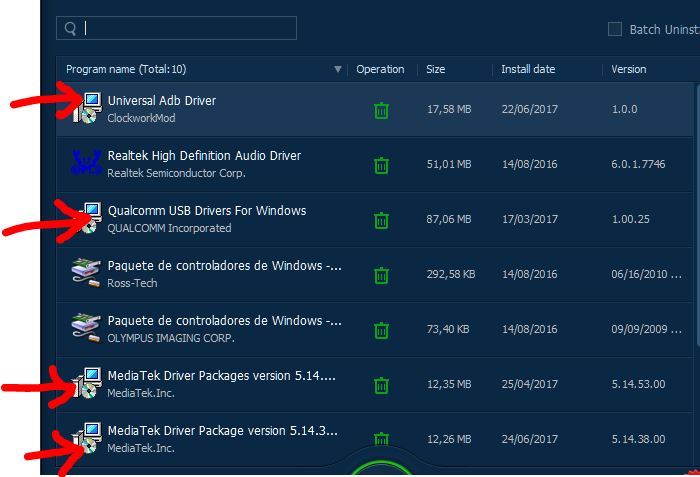Click the 25/04/2017 install date

point(529,384)
